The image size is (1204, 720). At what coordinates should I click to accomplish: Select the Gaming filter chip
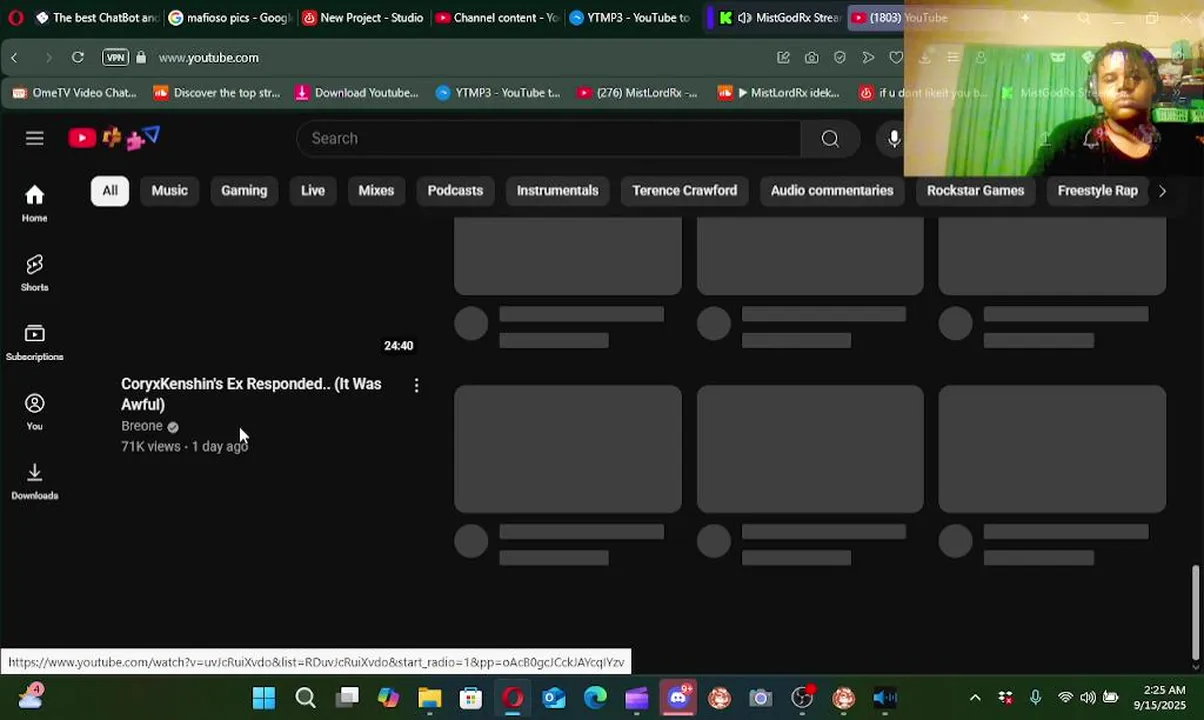pos(244,190)
